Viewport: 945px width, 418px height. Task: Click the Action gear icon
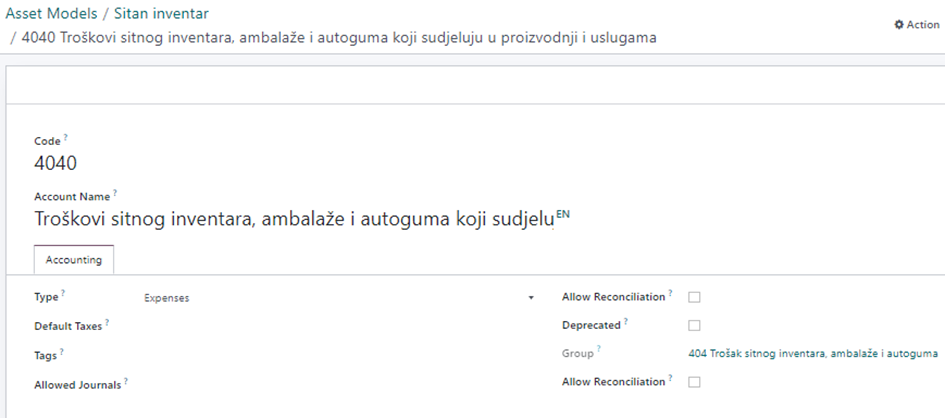coord(898,25)
